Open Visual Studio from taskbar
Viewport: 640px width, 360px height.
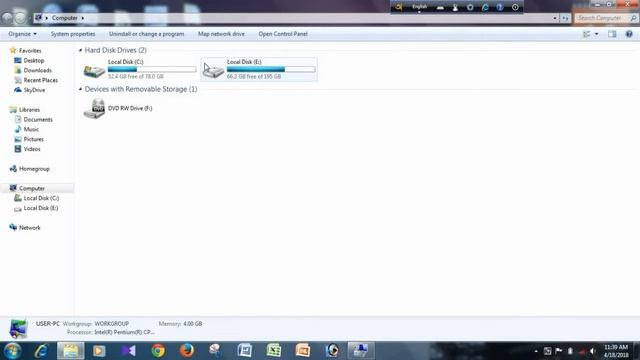[129, 351]
